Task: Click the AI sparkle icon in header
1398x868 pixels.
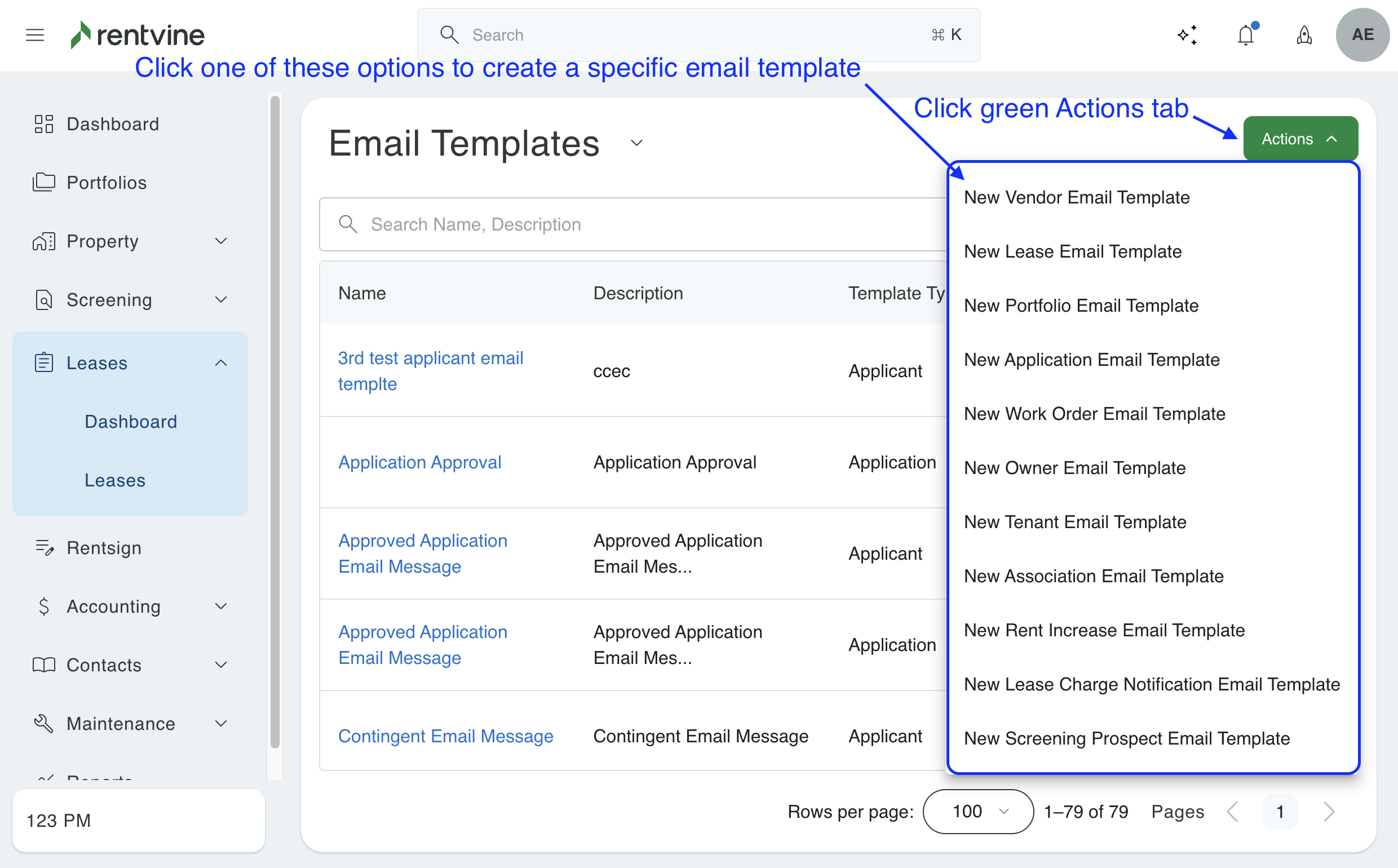Action: 1187,35
